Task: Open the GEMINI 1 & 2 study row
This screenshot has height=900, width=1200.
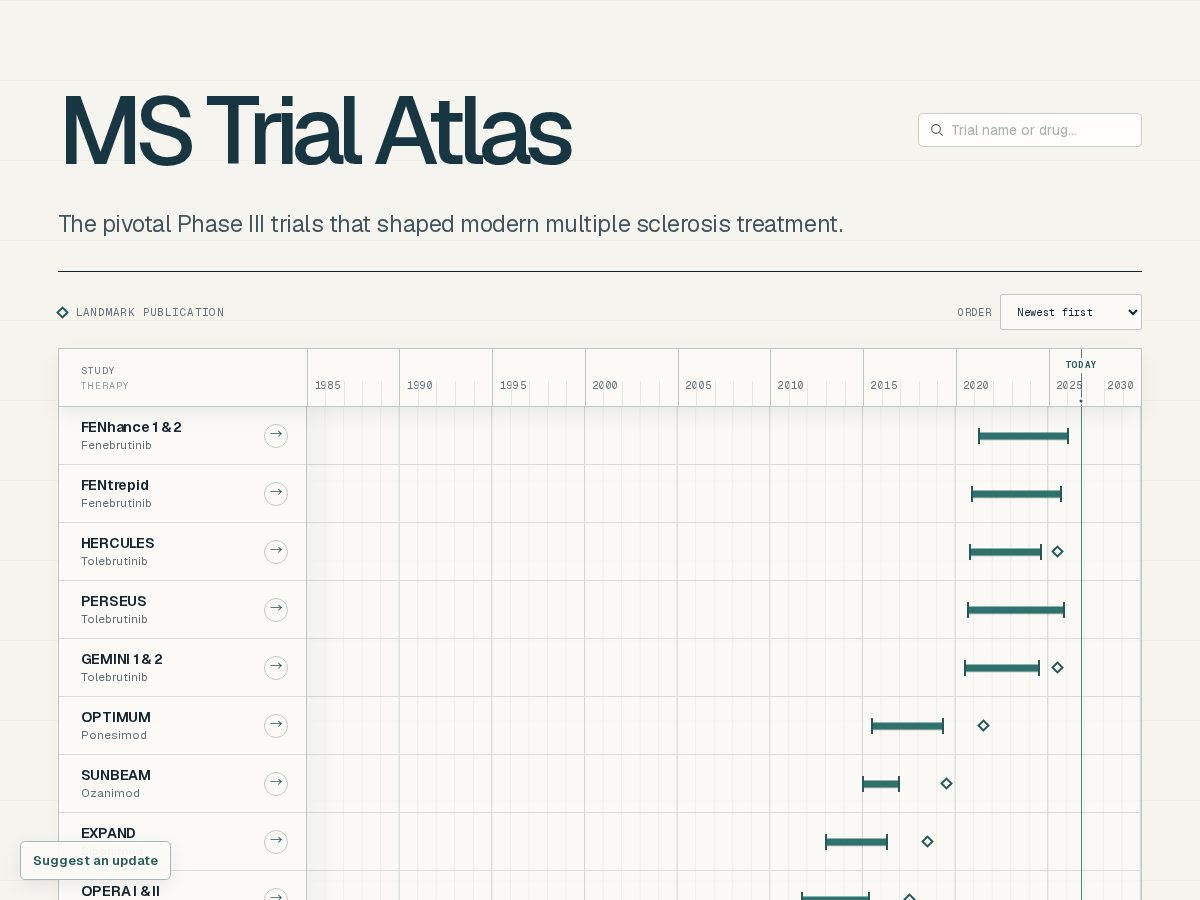Action: tap(182, 668)
